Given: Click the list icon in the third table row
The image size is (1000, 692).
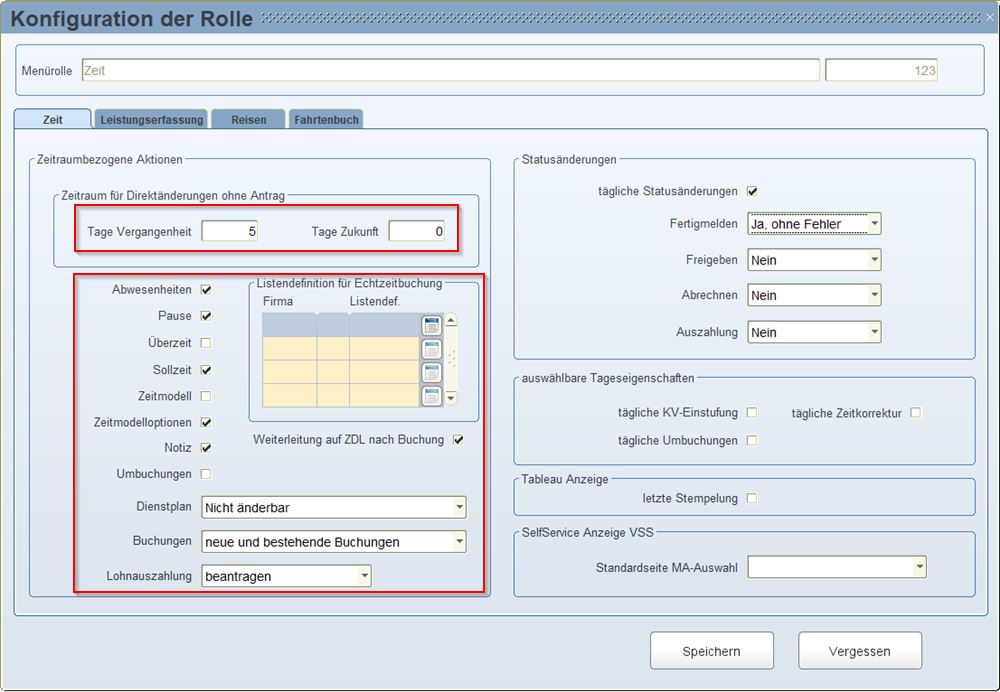Looking at the screenshot, I should (x=431, y=373).
